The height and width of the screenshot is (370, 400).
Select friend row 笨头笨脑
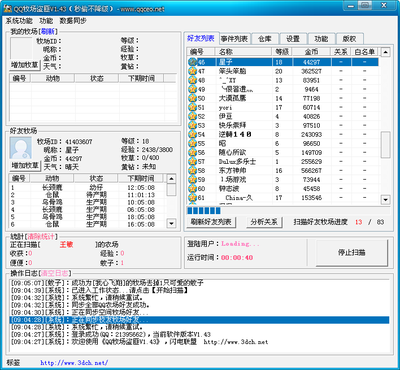pyautogui.click(x=283, y=71)
